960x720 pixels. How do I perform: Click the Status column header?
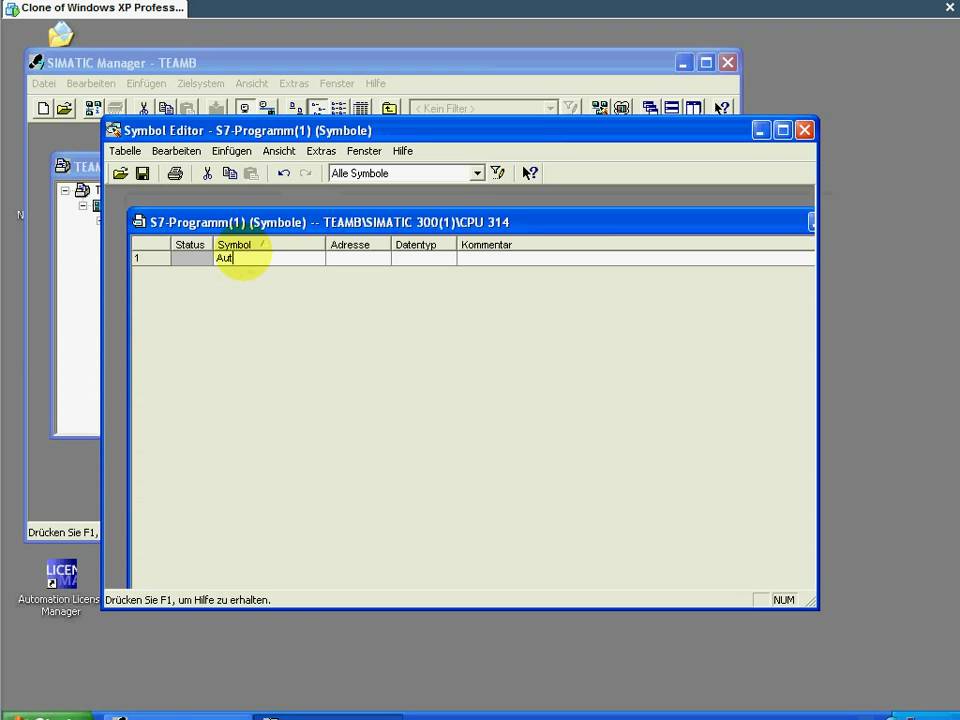click(x=192, y=244)
